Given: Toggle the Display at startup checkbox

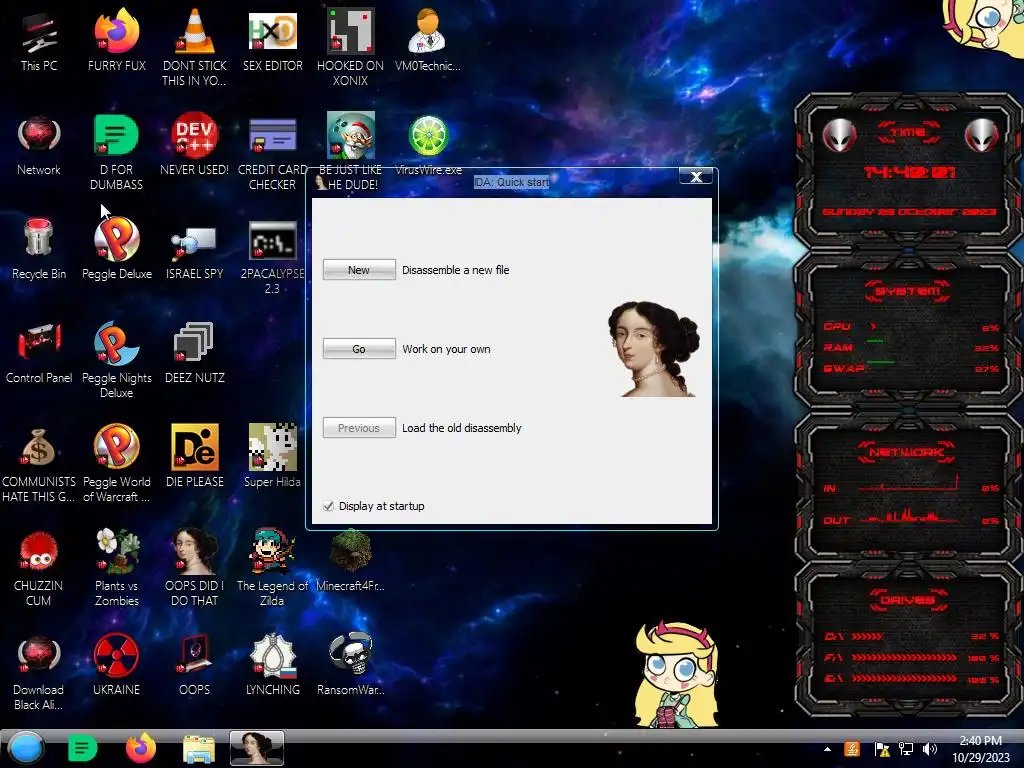Looking at the screenshot, I should tap(328, 506).
